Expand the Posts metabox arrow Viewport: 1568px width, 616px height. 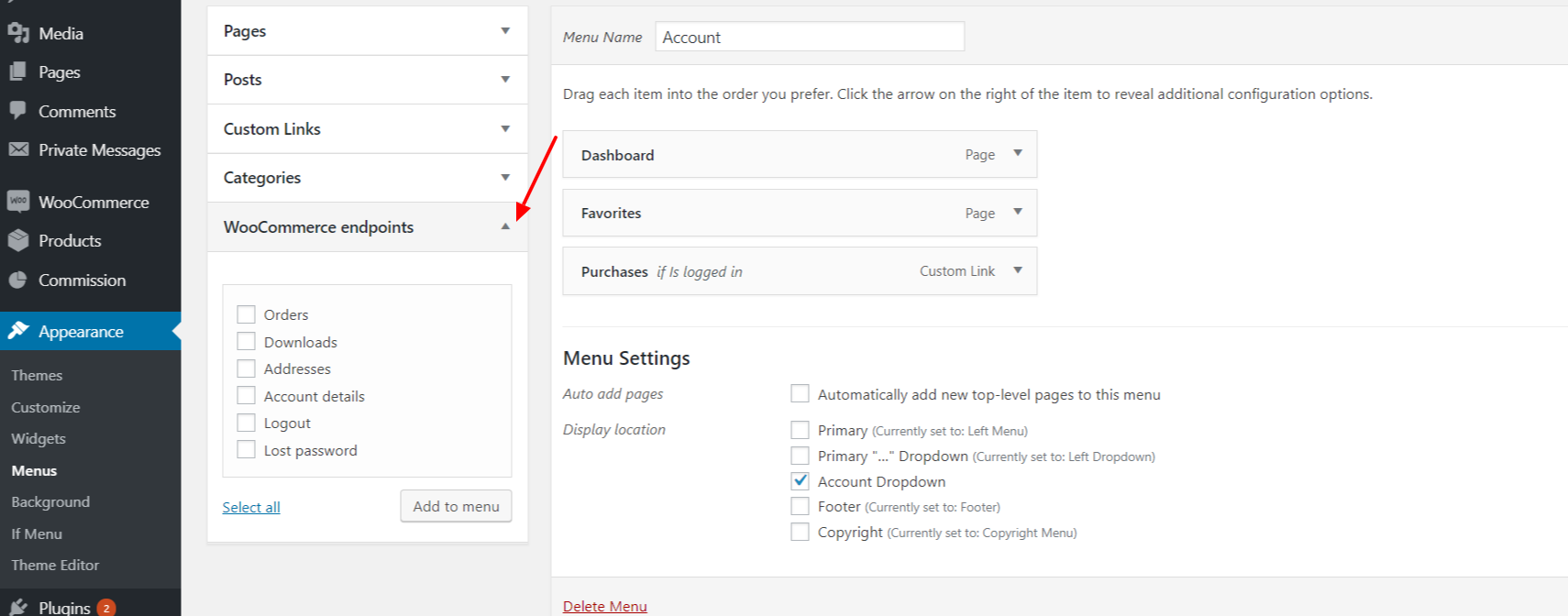(x=505, y=80)
